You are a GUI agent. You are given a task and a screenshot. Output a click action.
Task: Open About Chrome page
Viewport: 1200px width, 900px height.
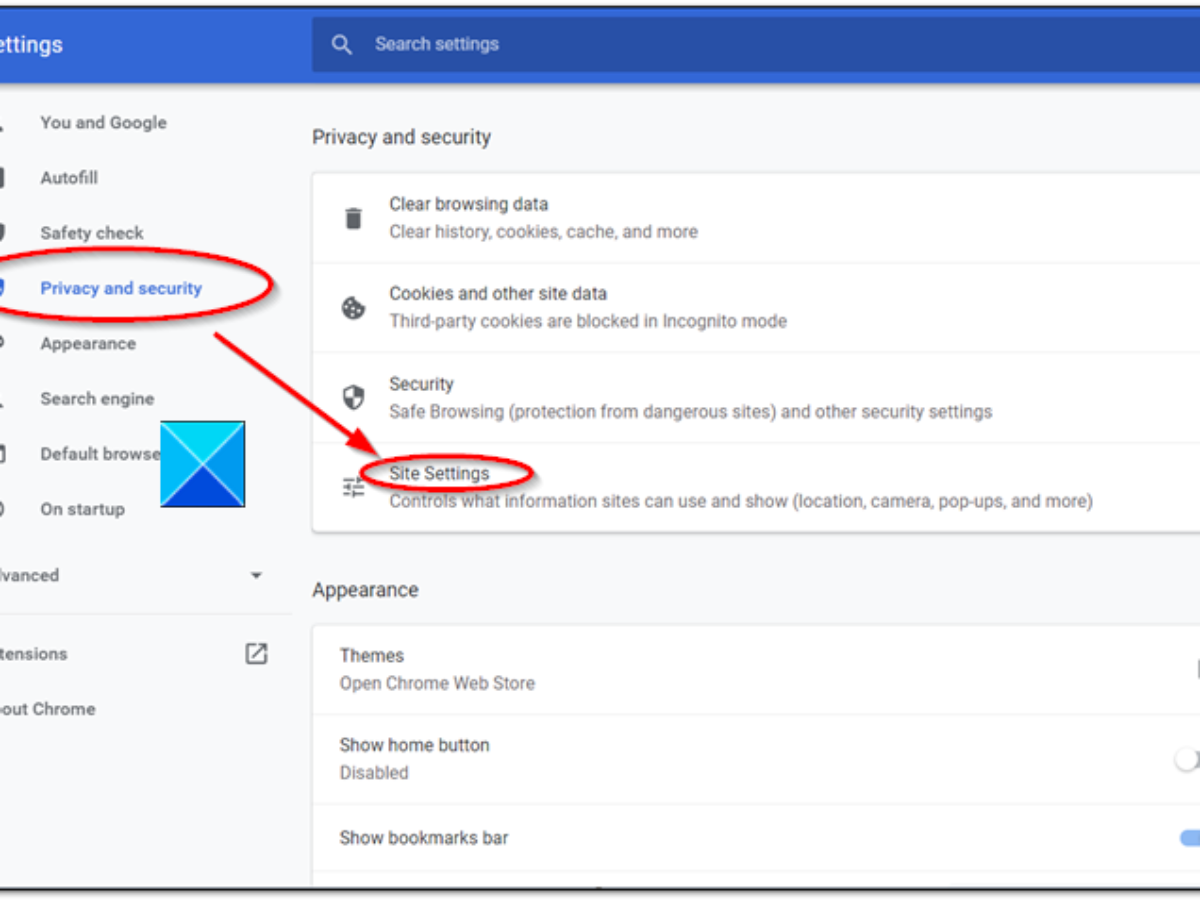pos(47,709)
